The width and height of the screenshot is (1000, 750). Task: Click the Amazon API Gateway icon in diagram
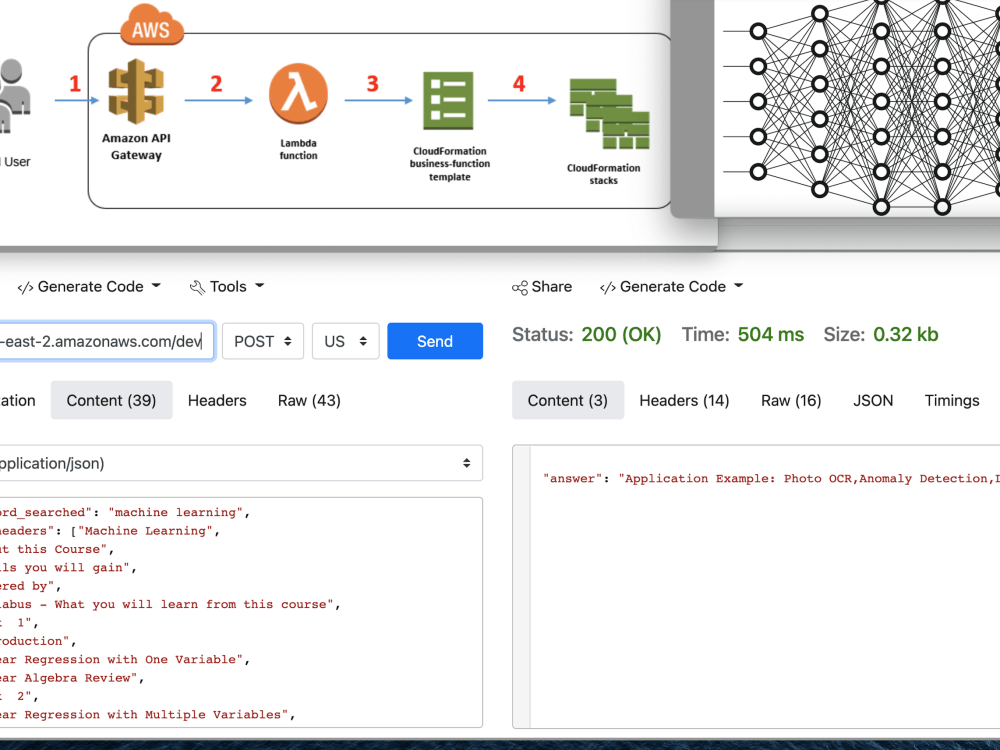coord(136,91)
